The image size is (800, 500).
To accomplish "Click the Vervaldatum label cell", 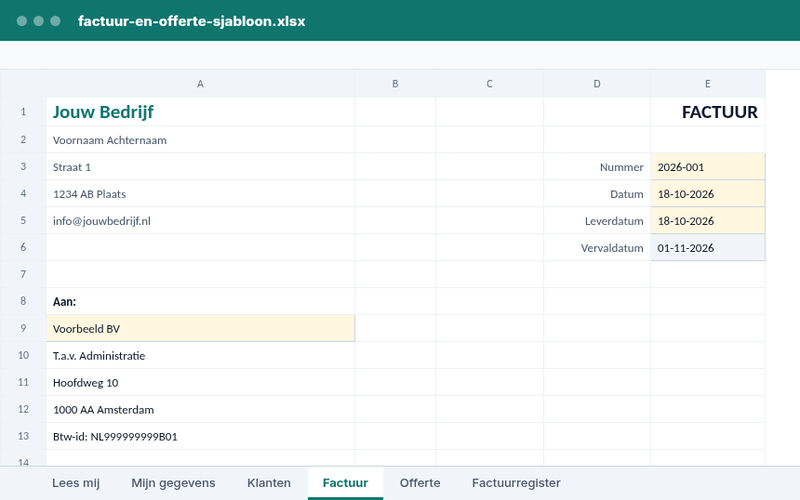I will 597,248.
